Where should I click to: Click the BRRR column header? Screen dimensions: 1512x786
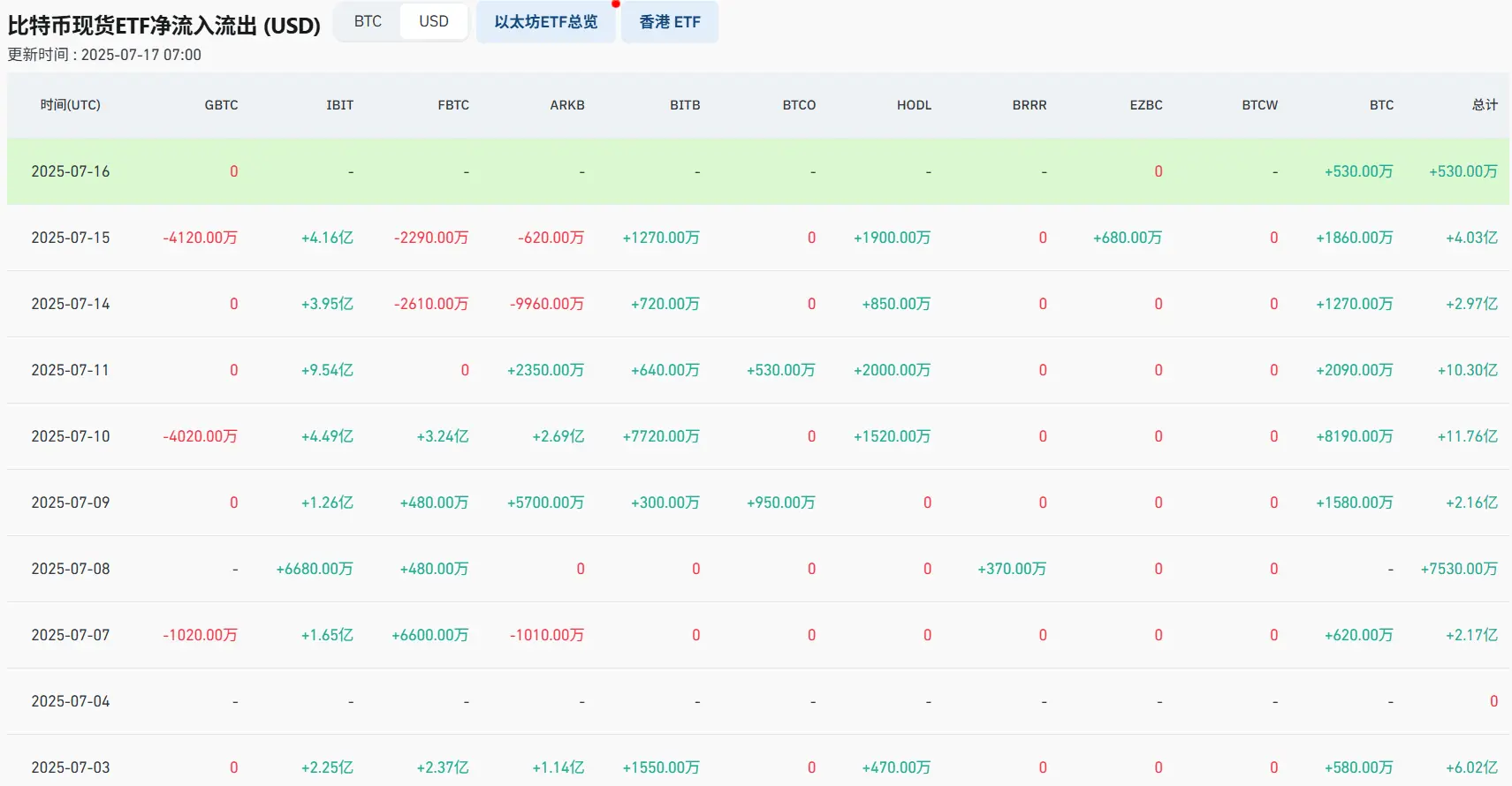(1030, 105)
